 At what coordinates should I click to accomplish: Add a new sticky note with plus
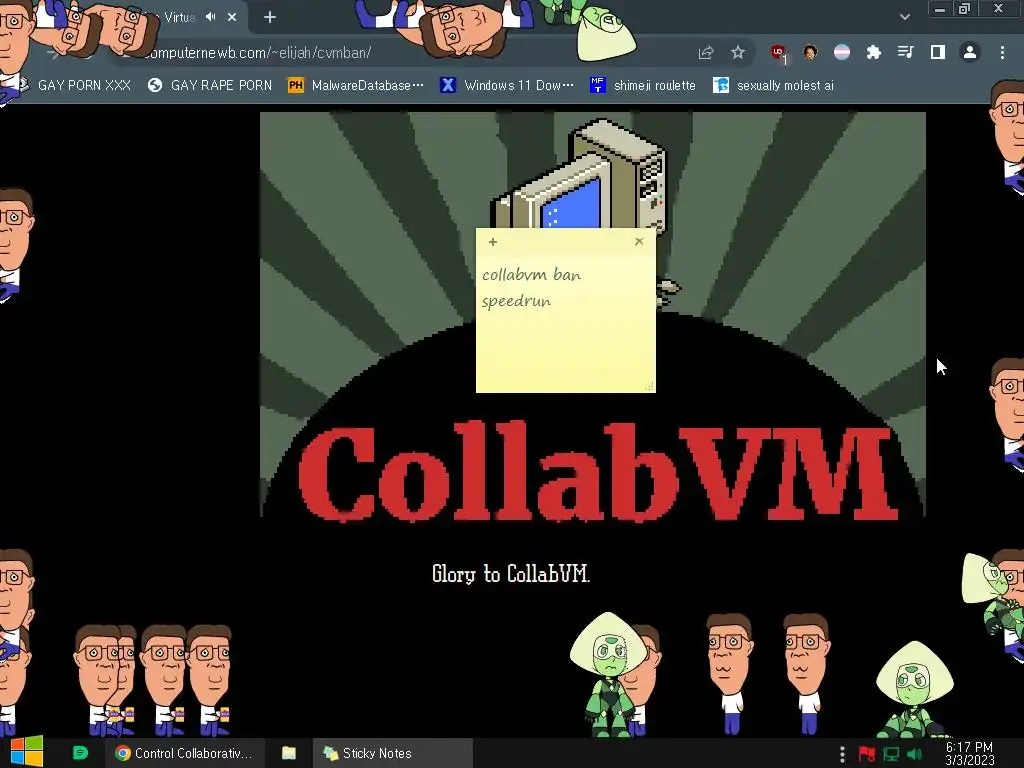(x=493, y=242)
